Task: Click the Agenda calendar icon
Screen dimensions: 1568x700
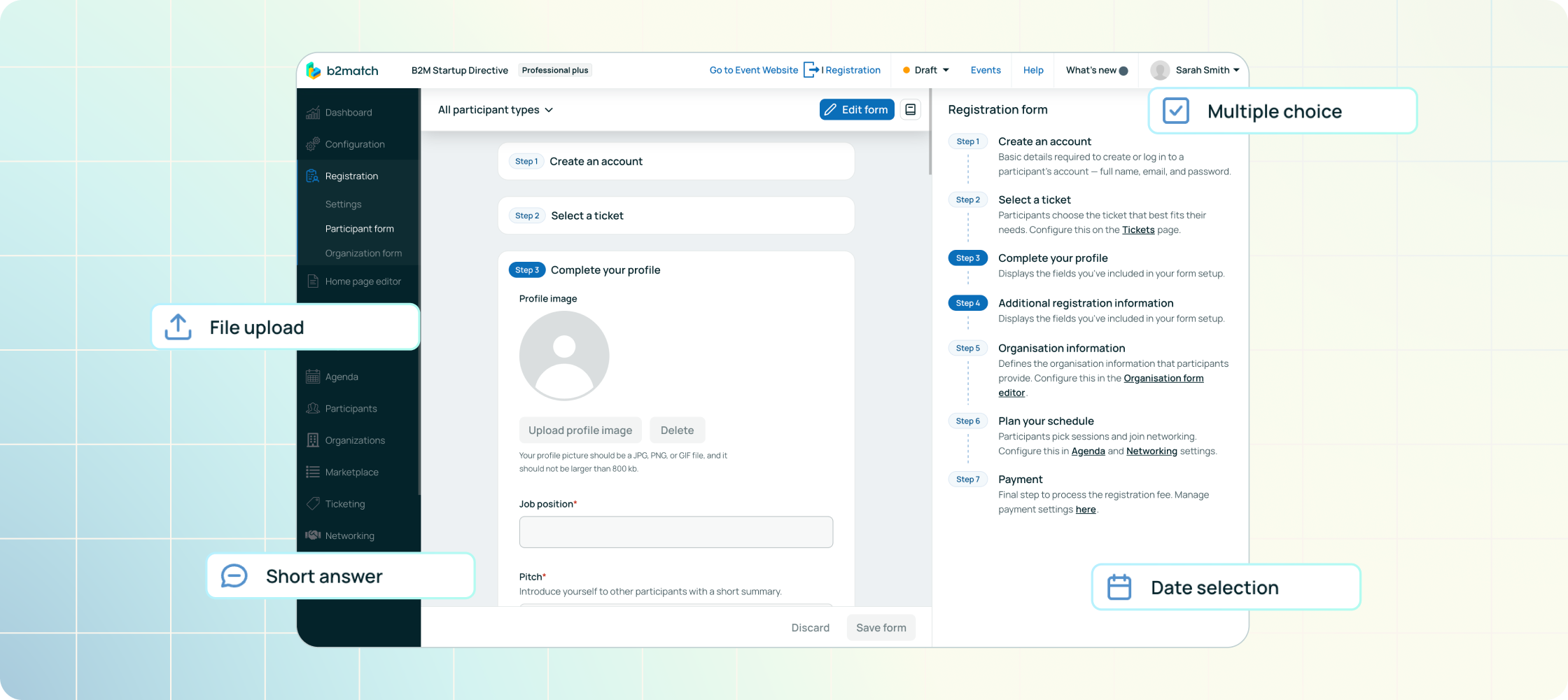Action: tap(313, 377)
